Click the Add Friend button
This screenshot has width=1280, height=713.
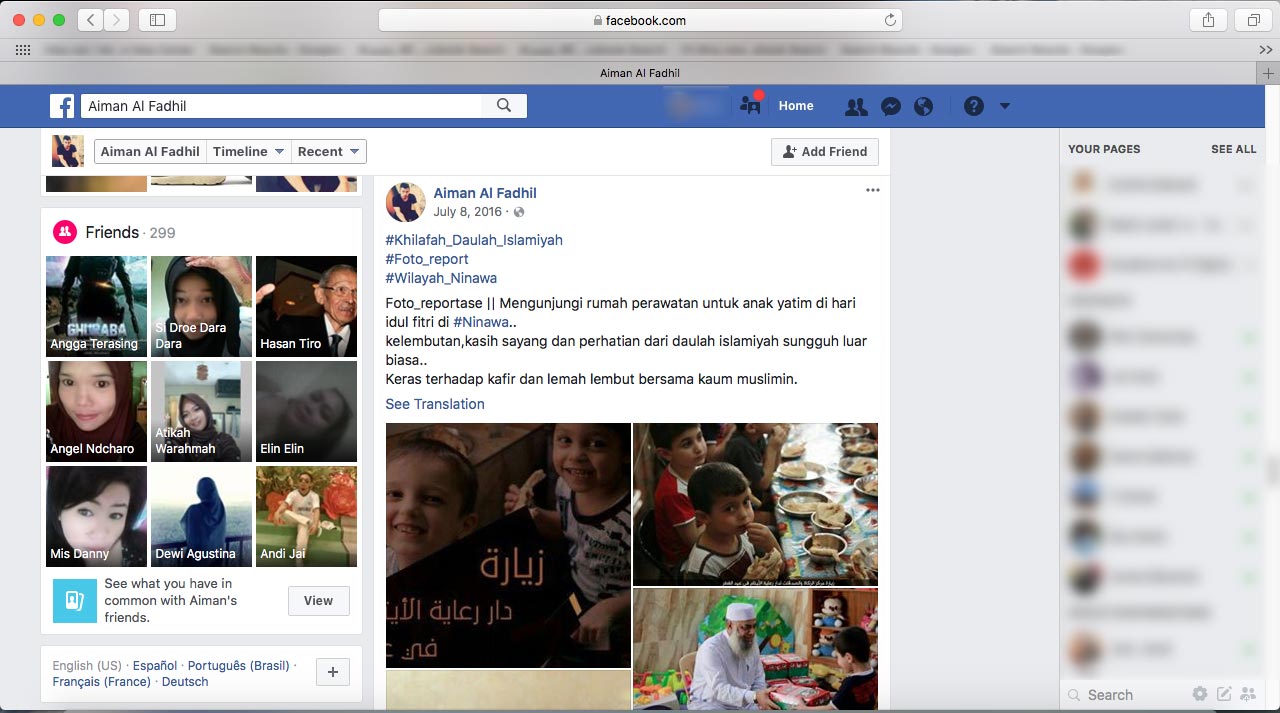[x=824, y=152]
